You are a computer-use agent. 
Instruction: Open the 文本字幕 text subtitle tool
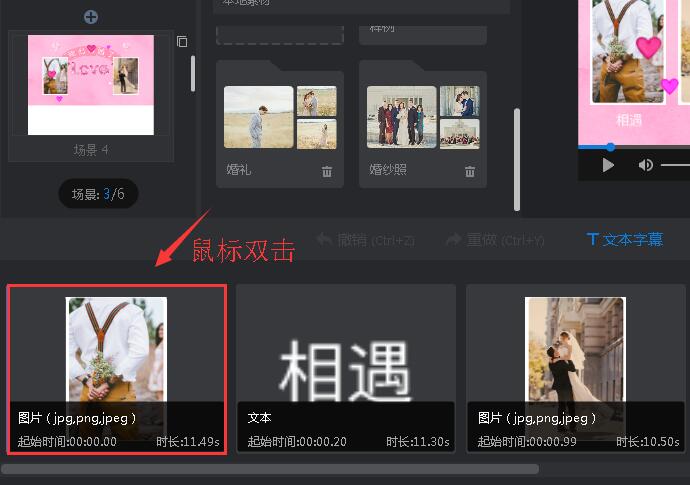625,239
